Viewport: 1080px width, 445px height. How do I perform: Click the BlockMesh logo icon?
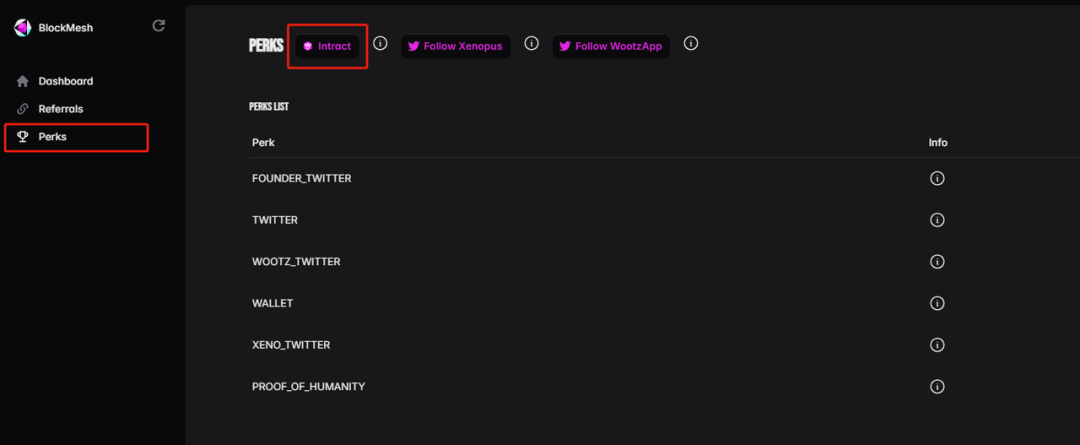tap(23, 28)
